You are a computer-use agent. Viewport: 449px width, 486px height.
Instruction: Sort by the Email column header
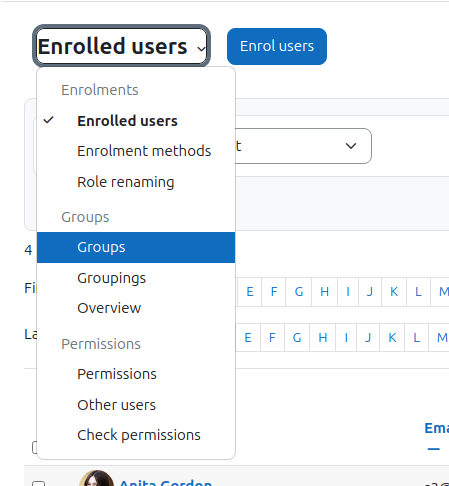point(436,428)
